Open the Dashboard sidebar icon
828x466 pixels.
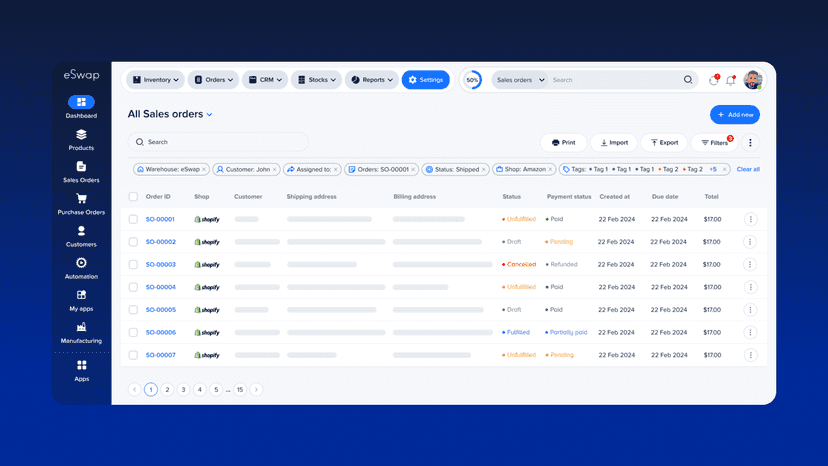(81, 102)
